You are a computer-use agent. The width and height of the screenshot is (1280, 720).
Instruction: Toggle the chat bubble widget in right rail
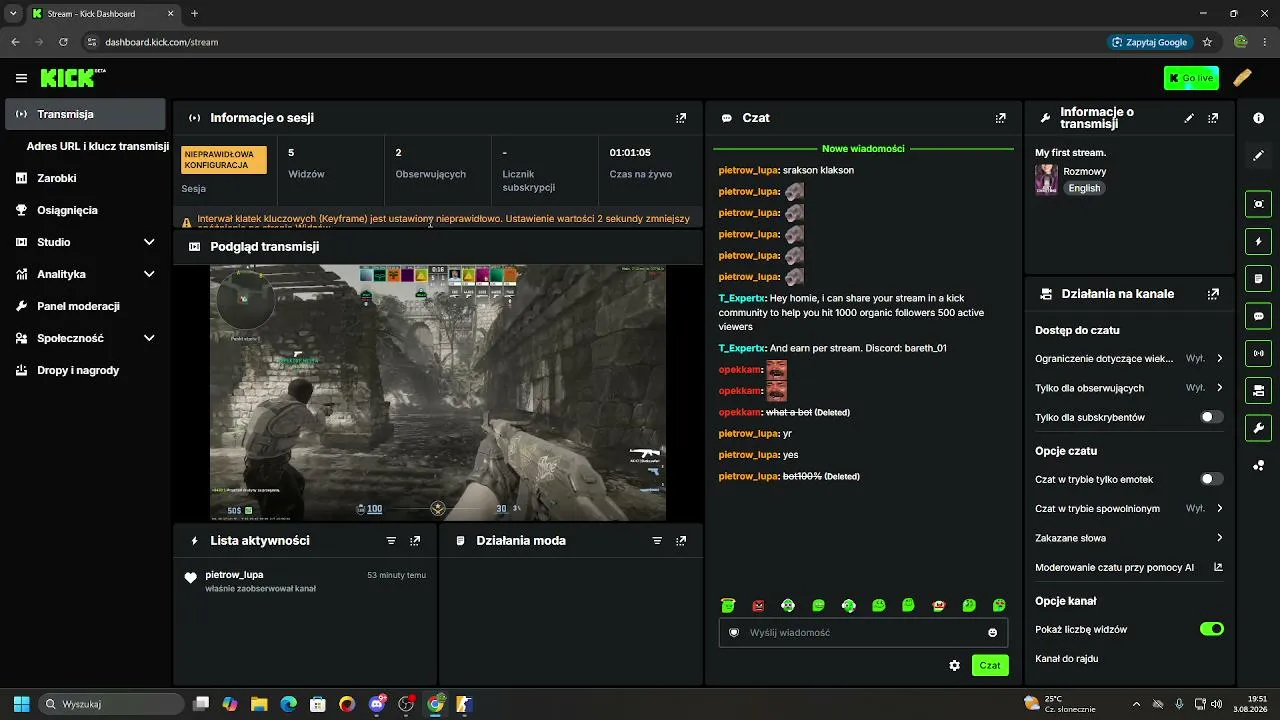(x=1258, y=316)
